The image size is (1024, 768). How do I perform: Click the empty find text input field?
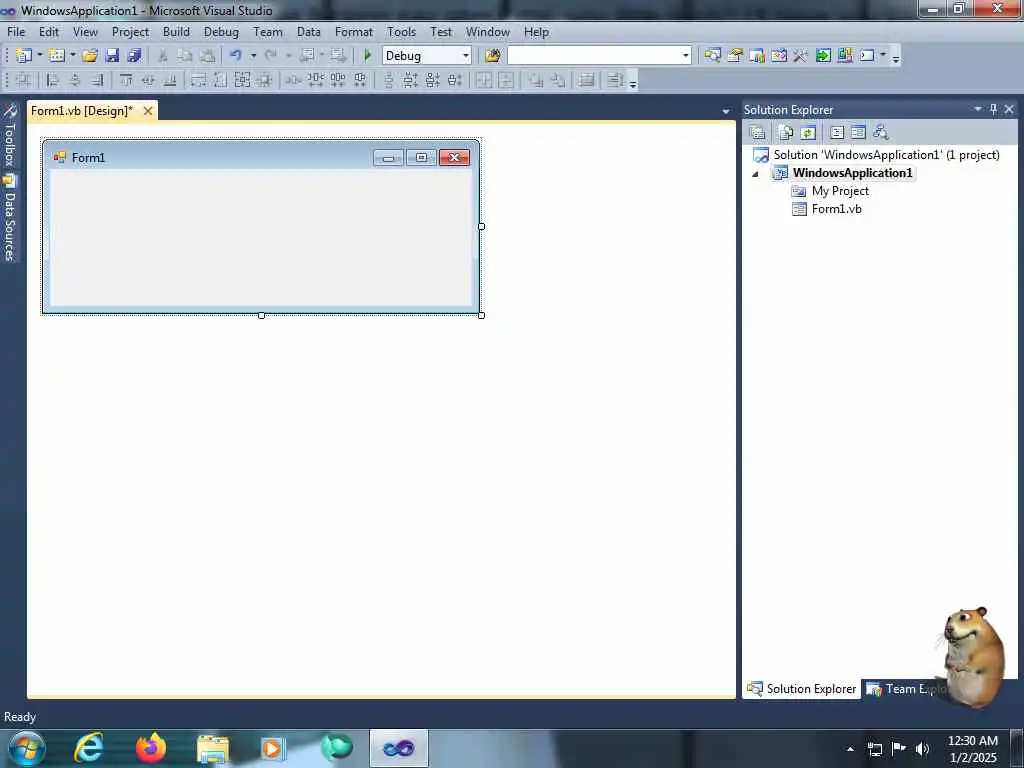coord(594,56)
